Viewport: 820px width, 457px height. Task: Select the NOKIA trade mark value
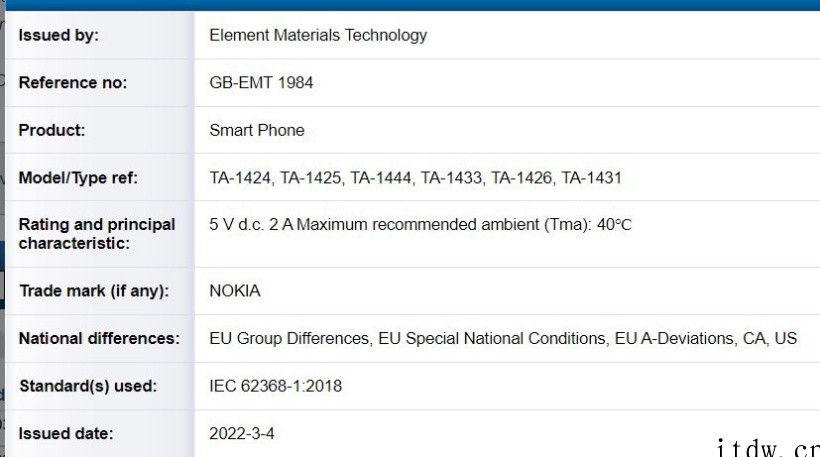coord(235,292)
